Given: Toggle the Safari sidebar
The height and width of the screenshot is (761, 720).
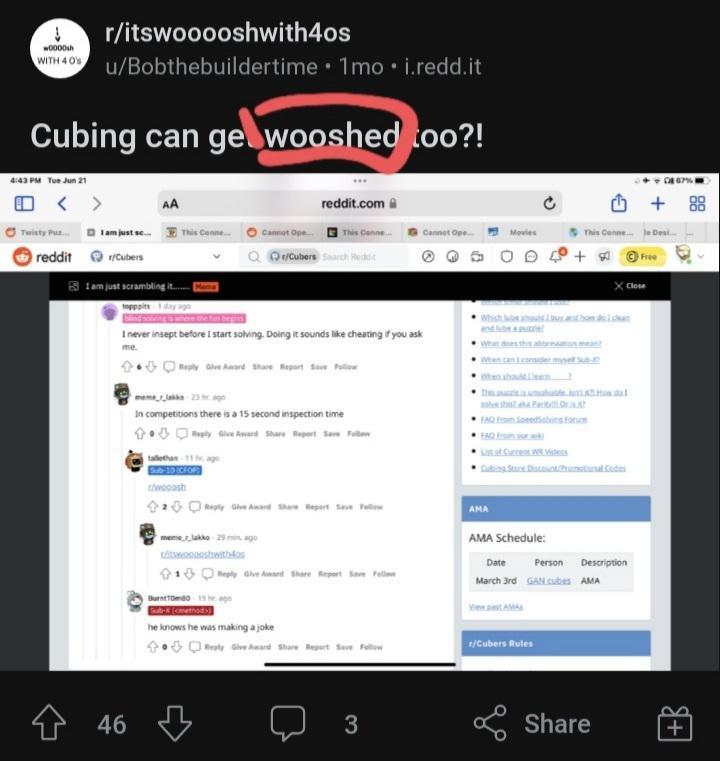Looking at the screenshot, I should pos(24,203).
